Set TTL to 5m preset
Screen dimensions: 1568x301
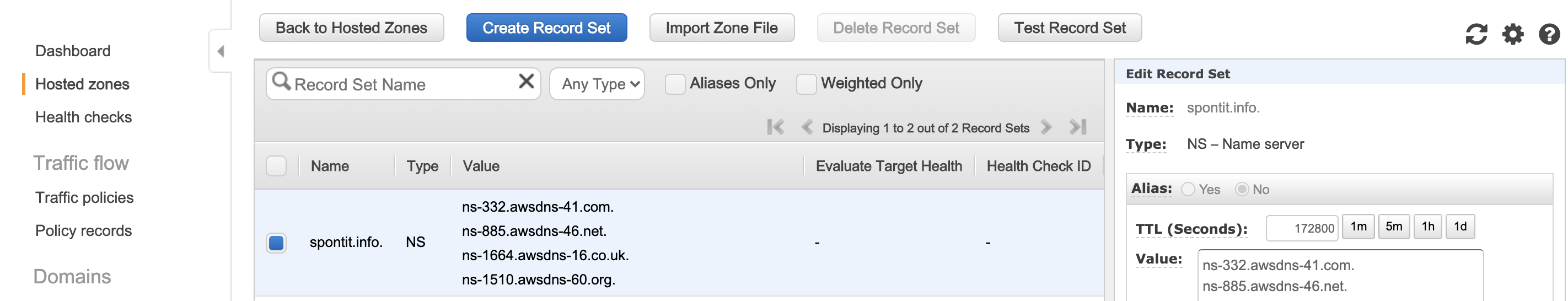pyautogui.click(x=1393, y=227)
